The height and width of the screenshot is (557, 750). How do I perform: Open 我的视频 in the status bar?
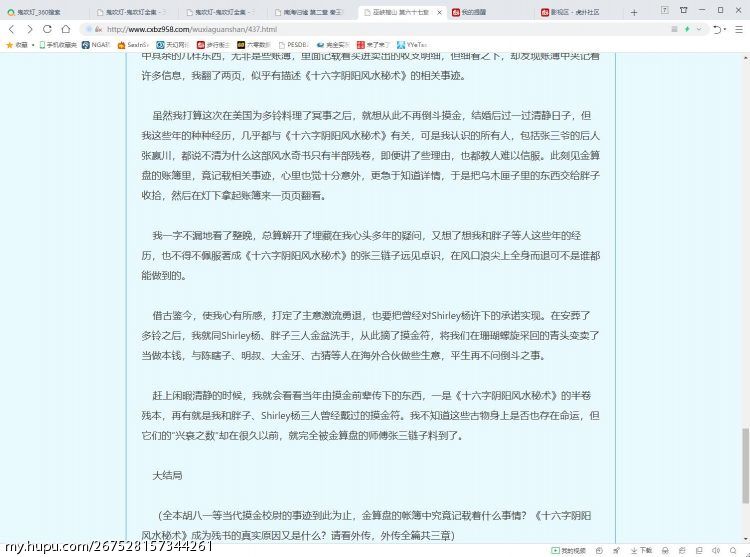(x=569, y=551)
